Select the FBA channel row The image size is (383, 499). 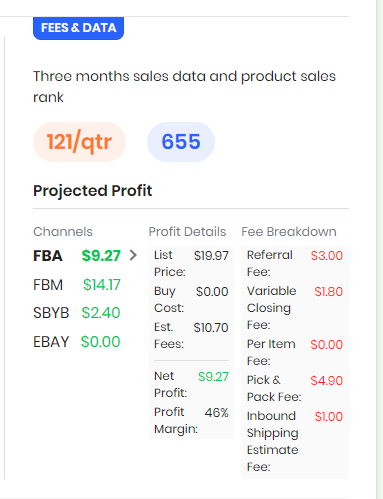pos(85,256)
